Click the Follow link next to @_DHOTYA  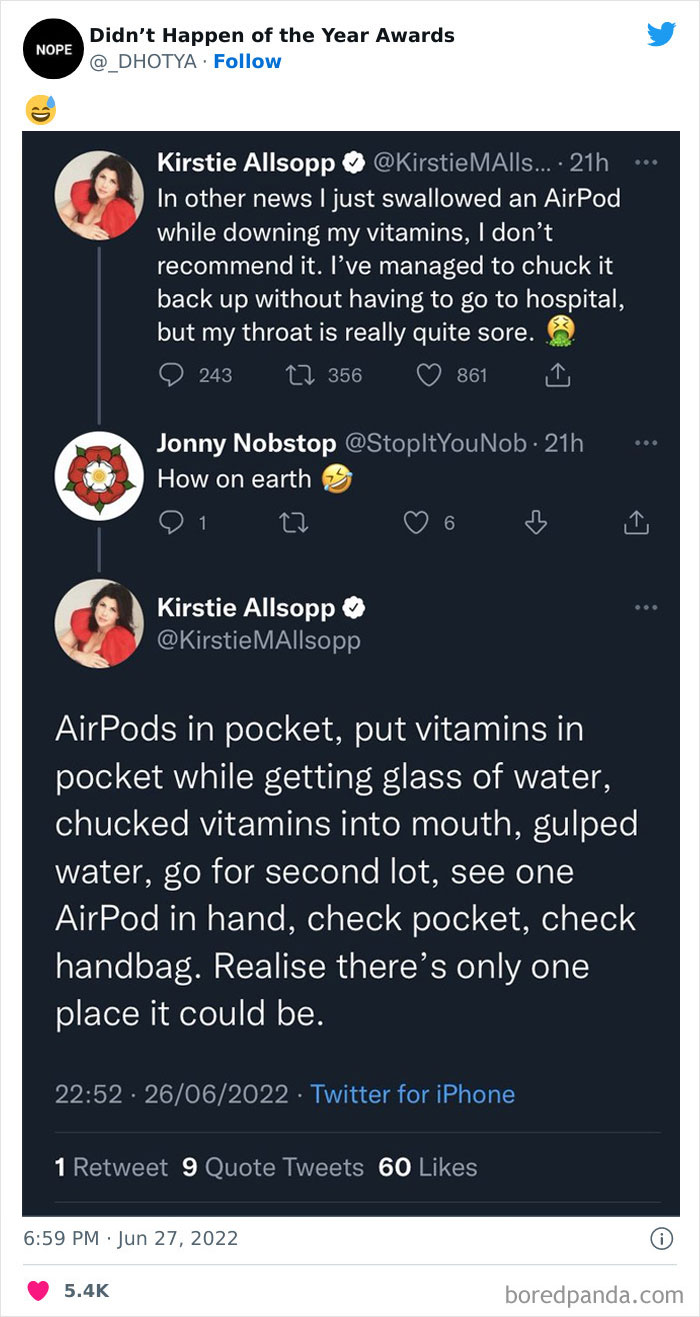click(247, 61)
